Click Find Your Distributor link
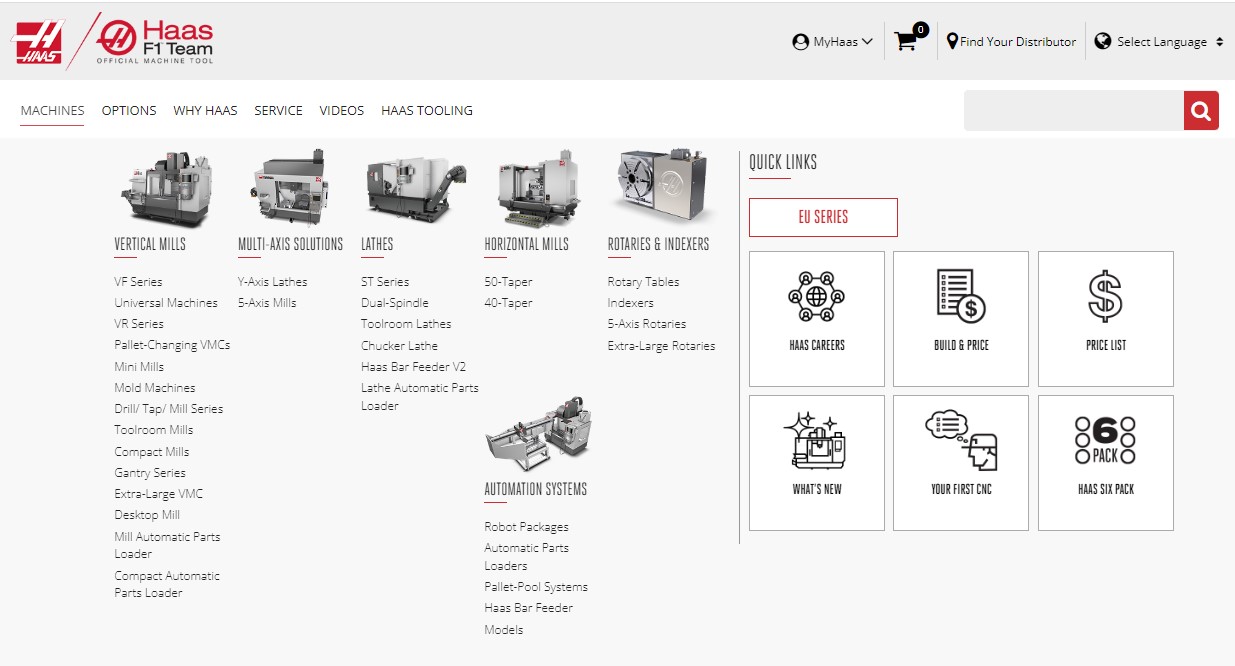 click(1011, 42)
